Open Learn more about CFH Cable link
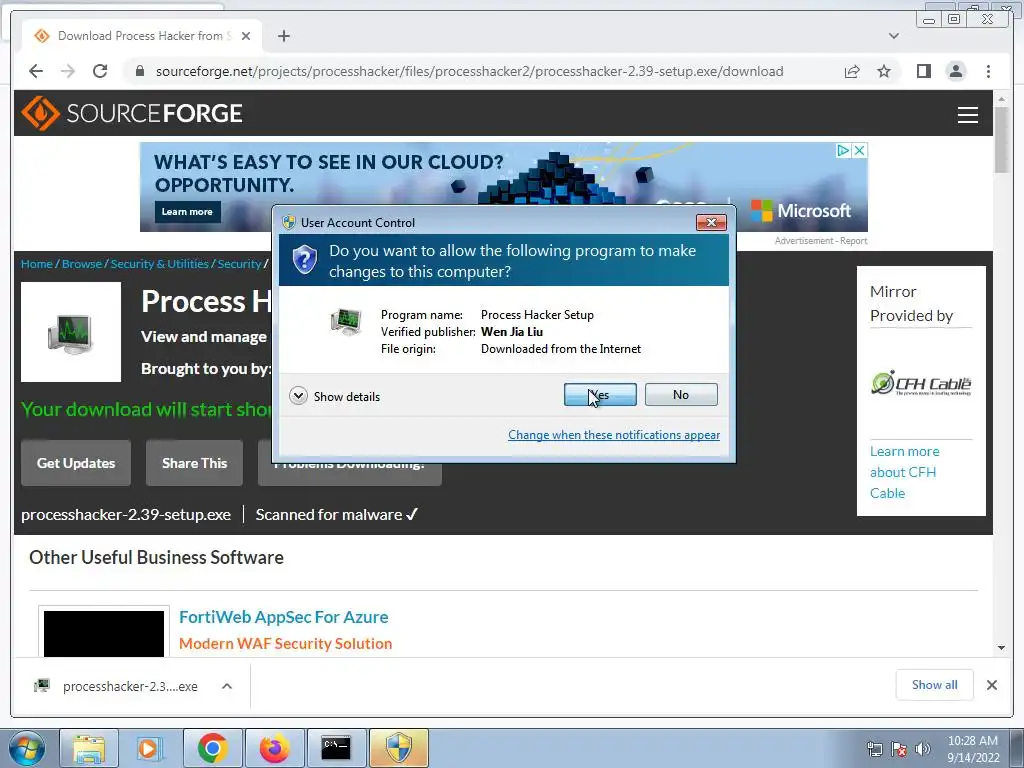 (x=904, y=472)
